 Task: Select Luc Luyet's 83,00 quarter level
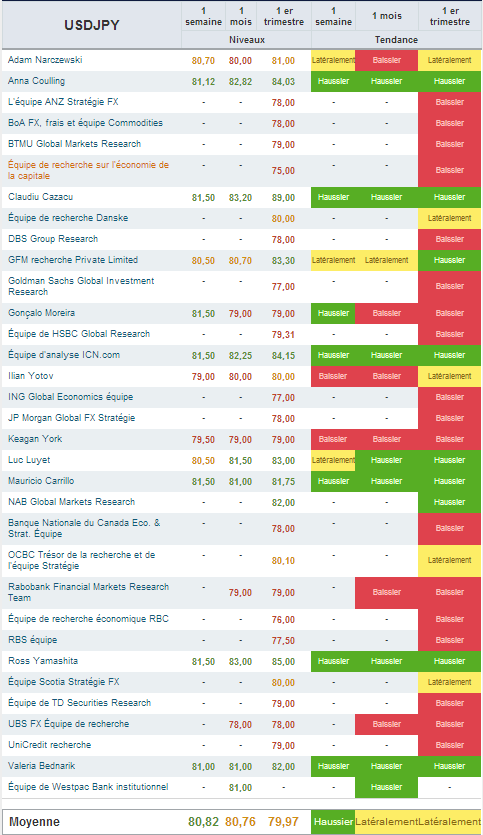pyautogui.click(x=283, y=461)
